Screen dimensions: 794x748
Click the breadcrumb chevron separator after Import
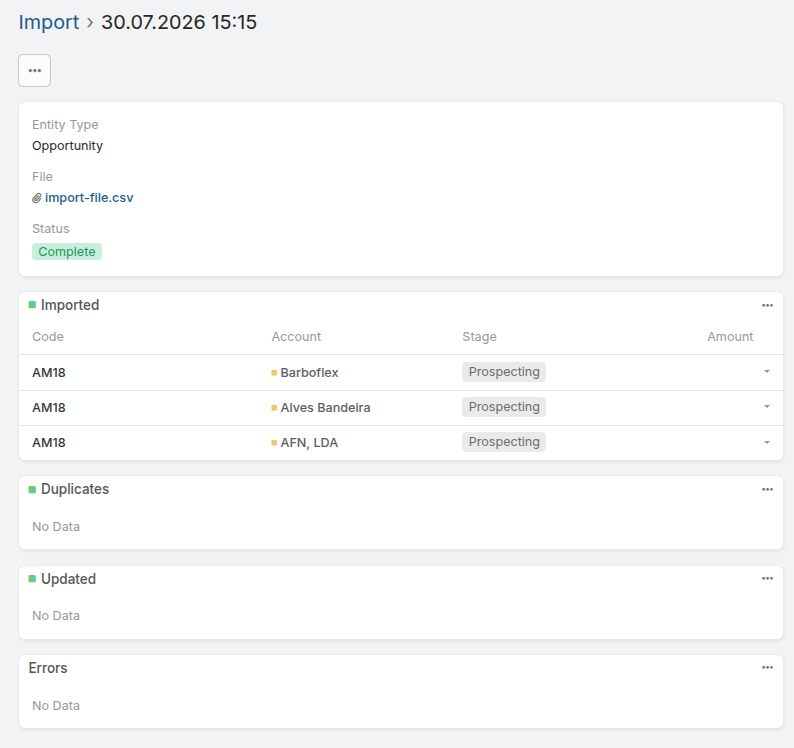click(90, 23)
